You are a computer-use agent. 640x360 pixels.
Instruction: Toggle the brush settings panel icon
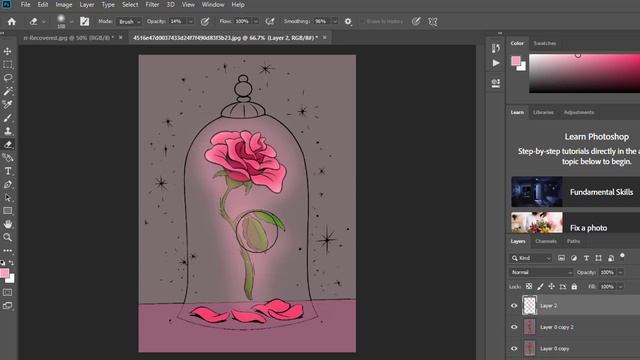[84, 22]
